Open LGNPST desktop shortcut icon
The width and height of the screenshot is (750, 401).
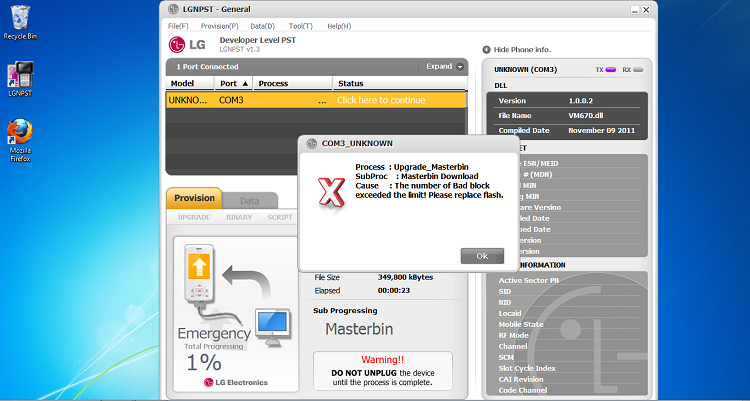[x=20, y=79]
